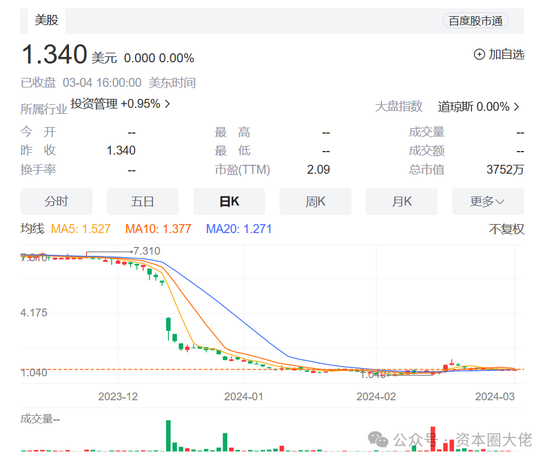Click the 均线 label

[x=32, y=229]
